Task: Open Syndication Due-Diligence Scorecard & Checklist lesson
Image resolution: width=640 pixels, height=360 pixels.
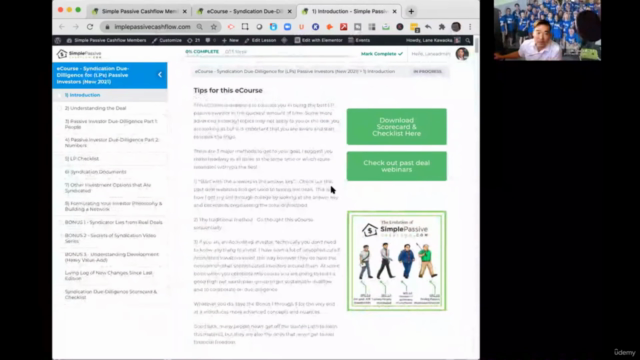Action: (x=110, y=294)
